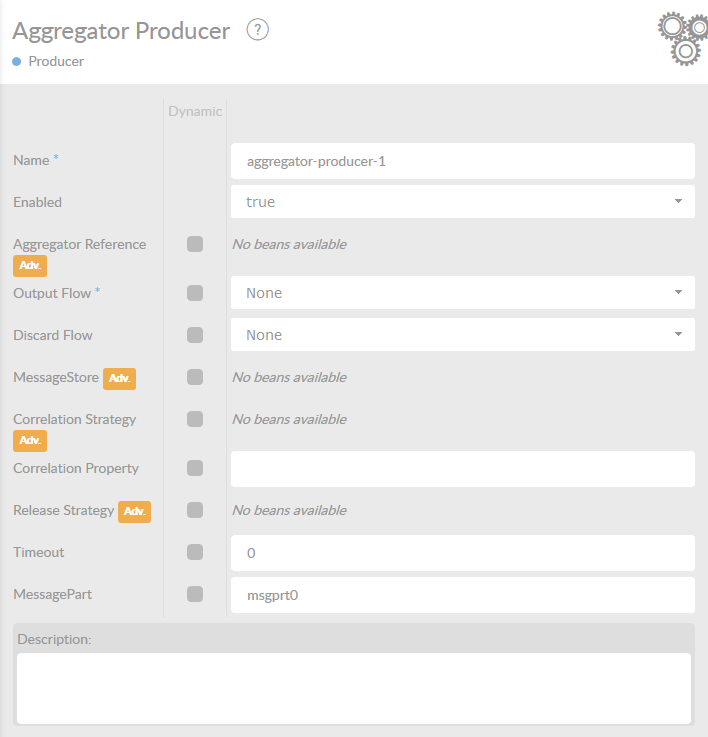Click the Adv. badge under Aggregator Reference
Viewport: 708px width, 737px height.
point(30,266)
